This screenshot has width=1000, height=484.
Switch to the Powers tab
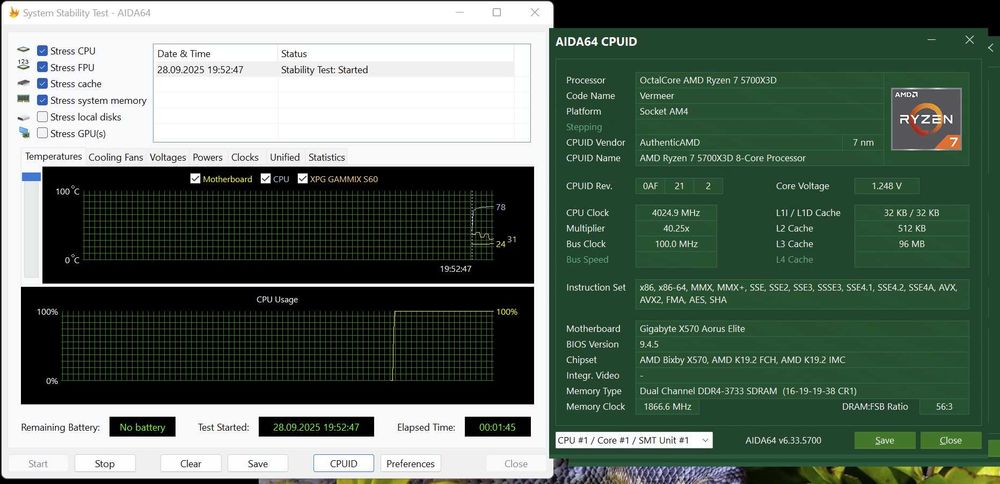(x=207, y=157)
